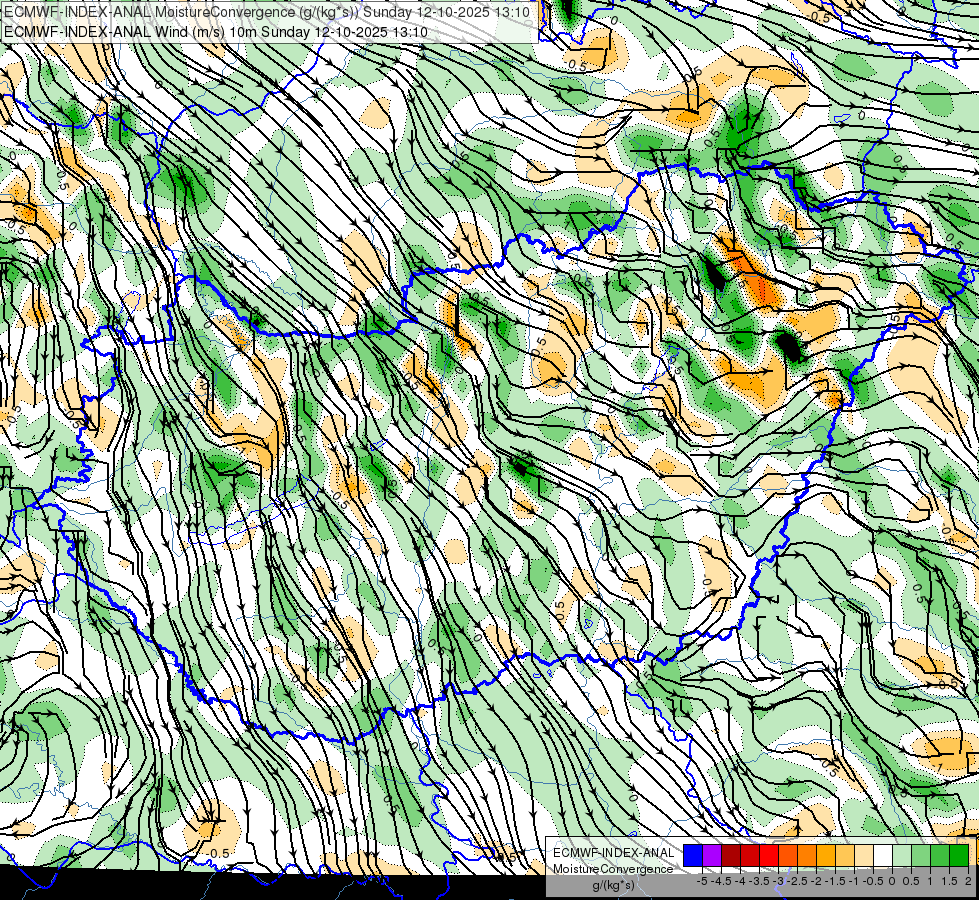Select the orange-red swatch right of -3

coord(788,856)
